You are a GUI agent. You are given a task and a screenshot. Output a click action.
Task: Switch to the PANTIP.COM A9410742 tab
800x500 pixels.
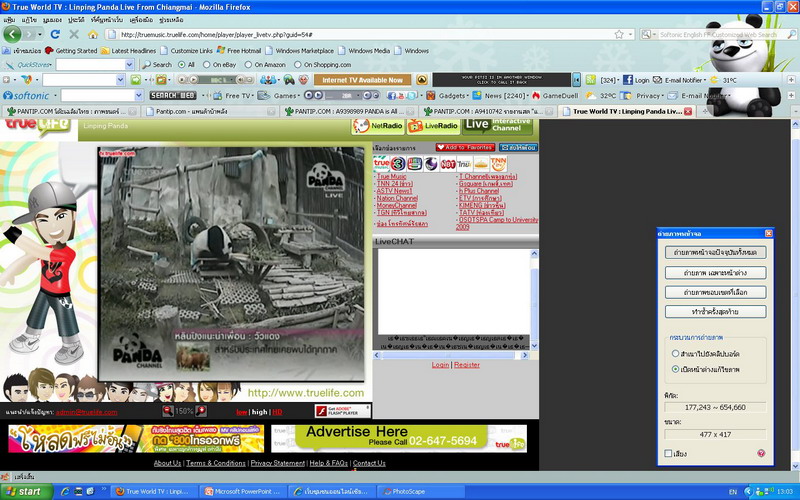(x=487, y=111)
